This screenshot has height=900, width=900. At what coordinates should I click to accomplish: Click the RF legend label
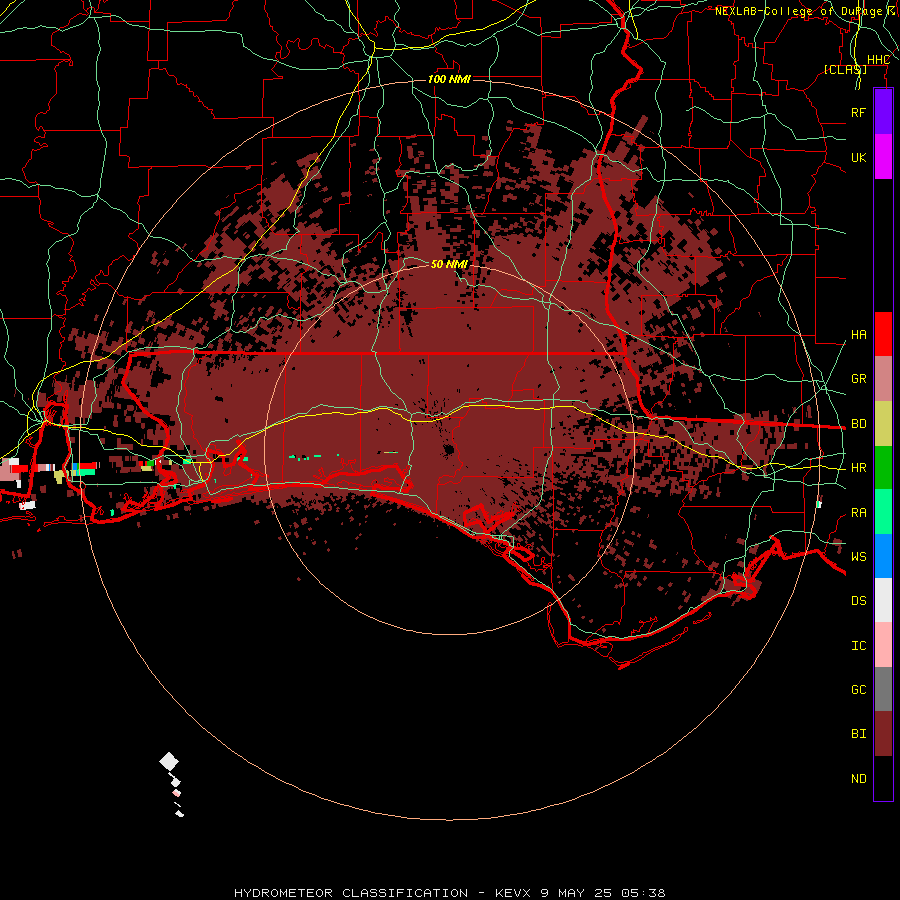click(858, 112)
